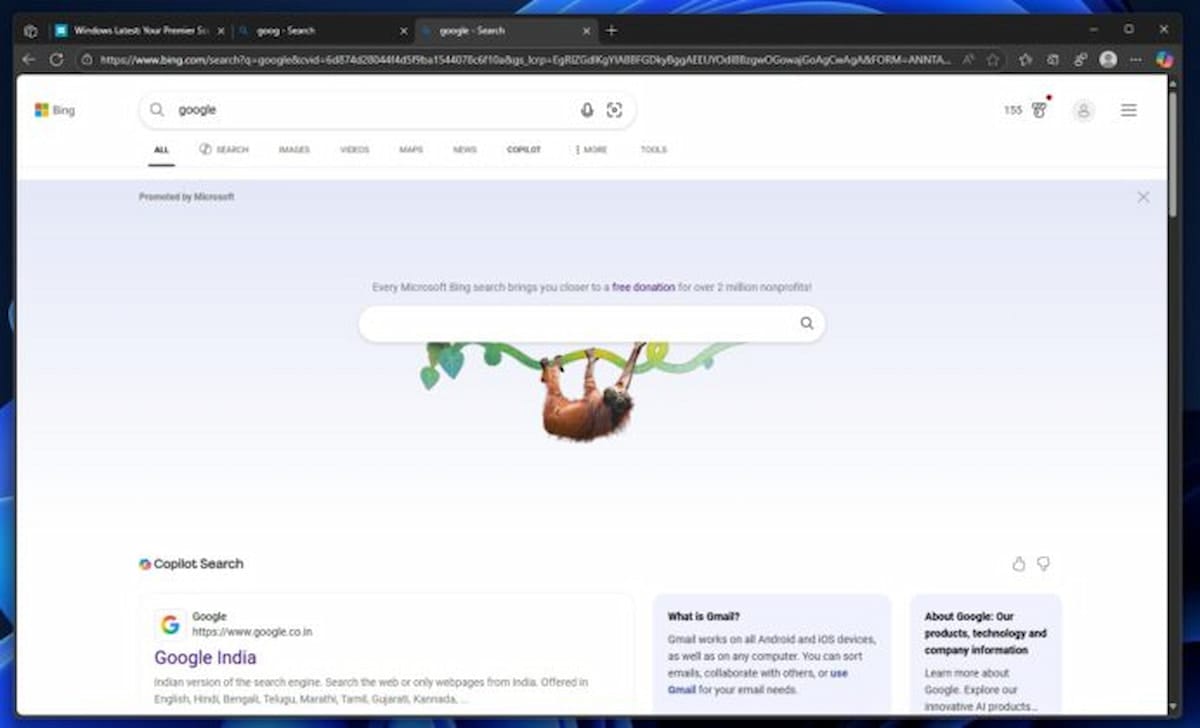The height and width of the screenshot is (728, 1200).
Task: Switch to the News search tab
Action: pos(464,149)
